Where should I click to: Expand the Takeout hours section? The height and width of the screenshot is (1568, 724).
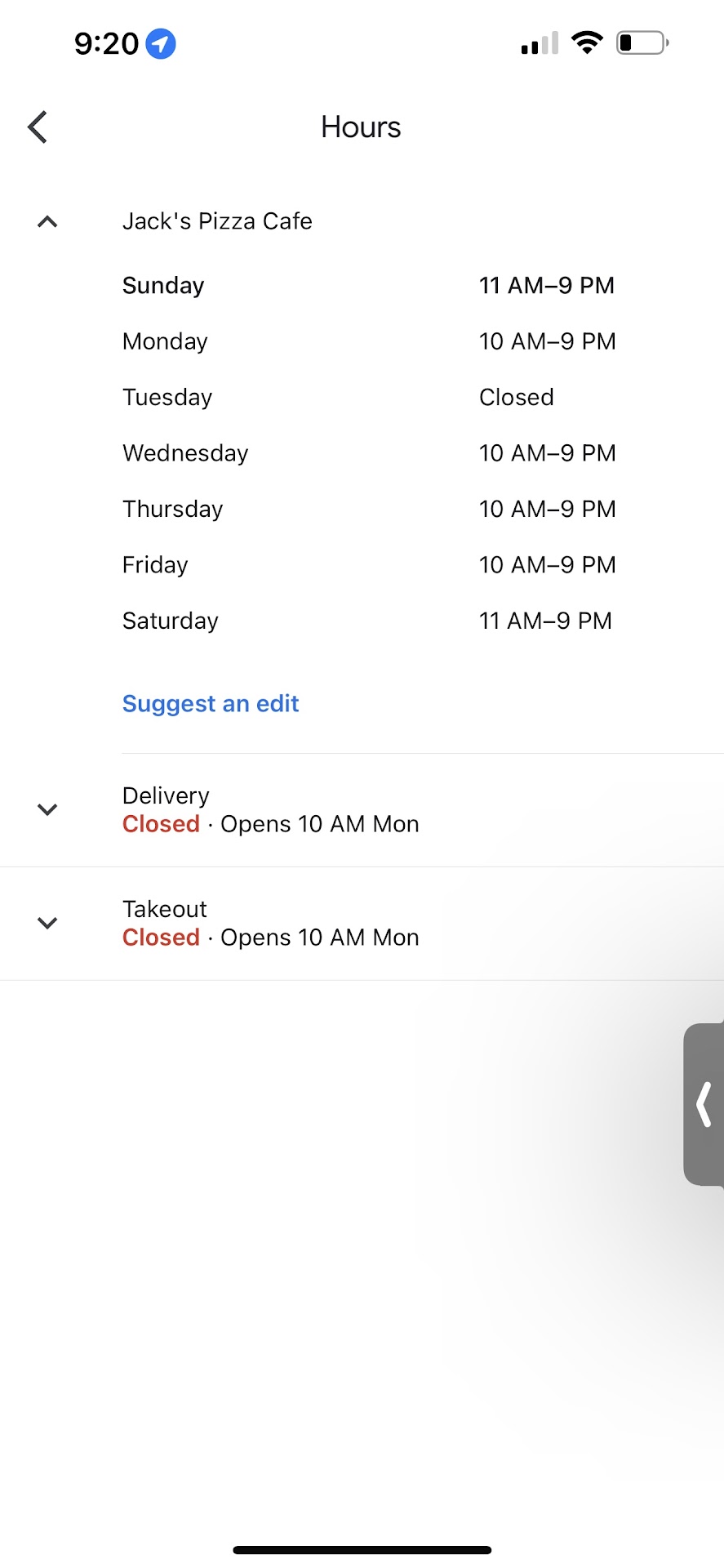[47, 923]
